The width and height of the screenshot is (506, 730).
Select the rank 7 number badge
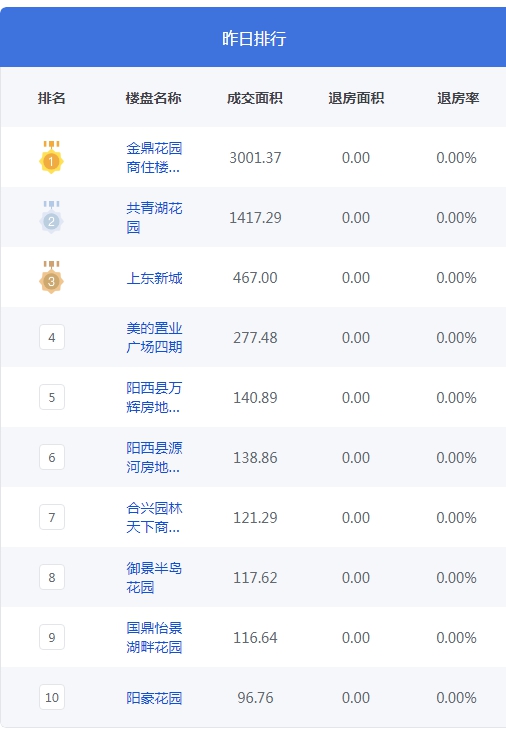pos(52,517)
